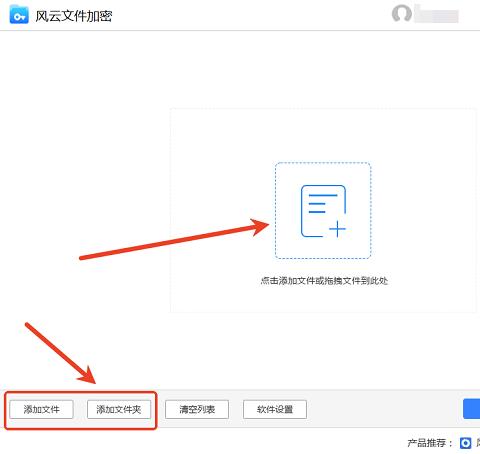
Task: Clear the list with 清空列表
Action: pyautogui.click(x=197, y=409)
